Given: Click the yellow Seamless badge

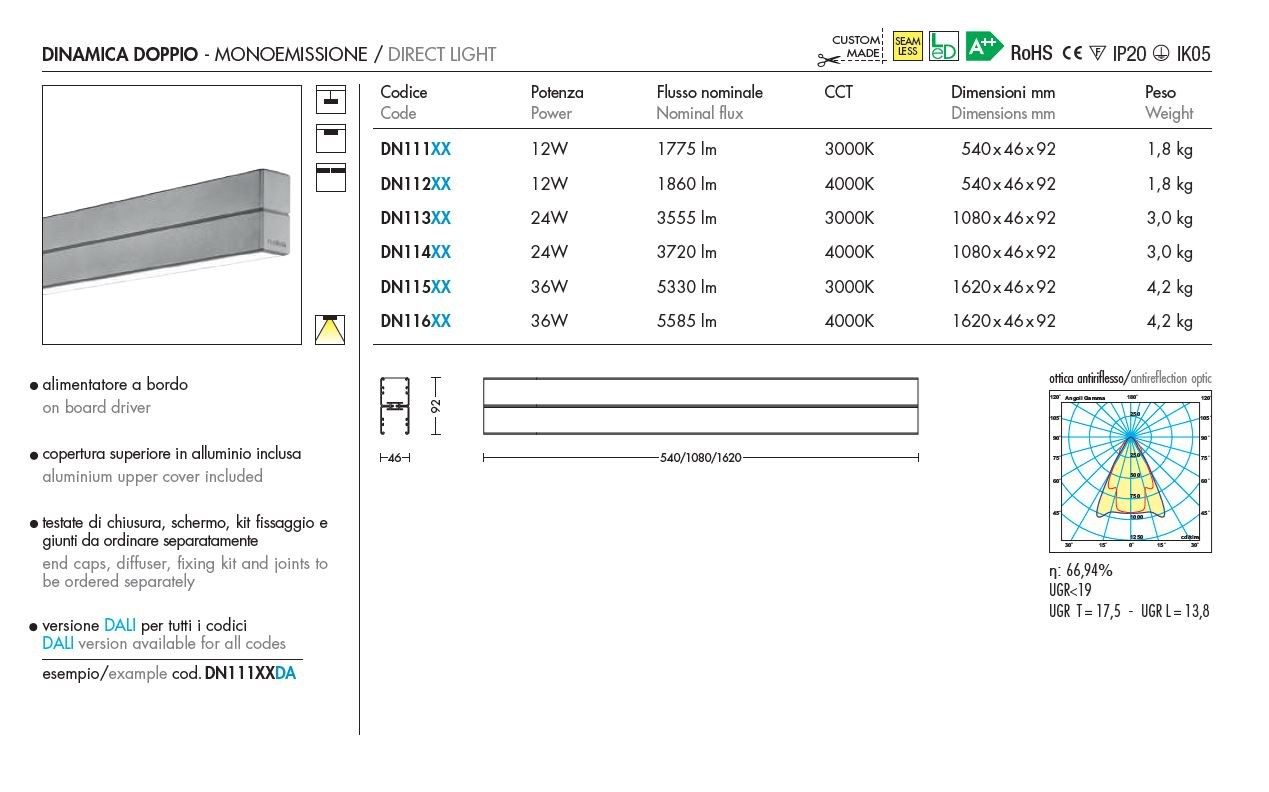Looking at the screenshot, I should [907, 46].
